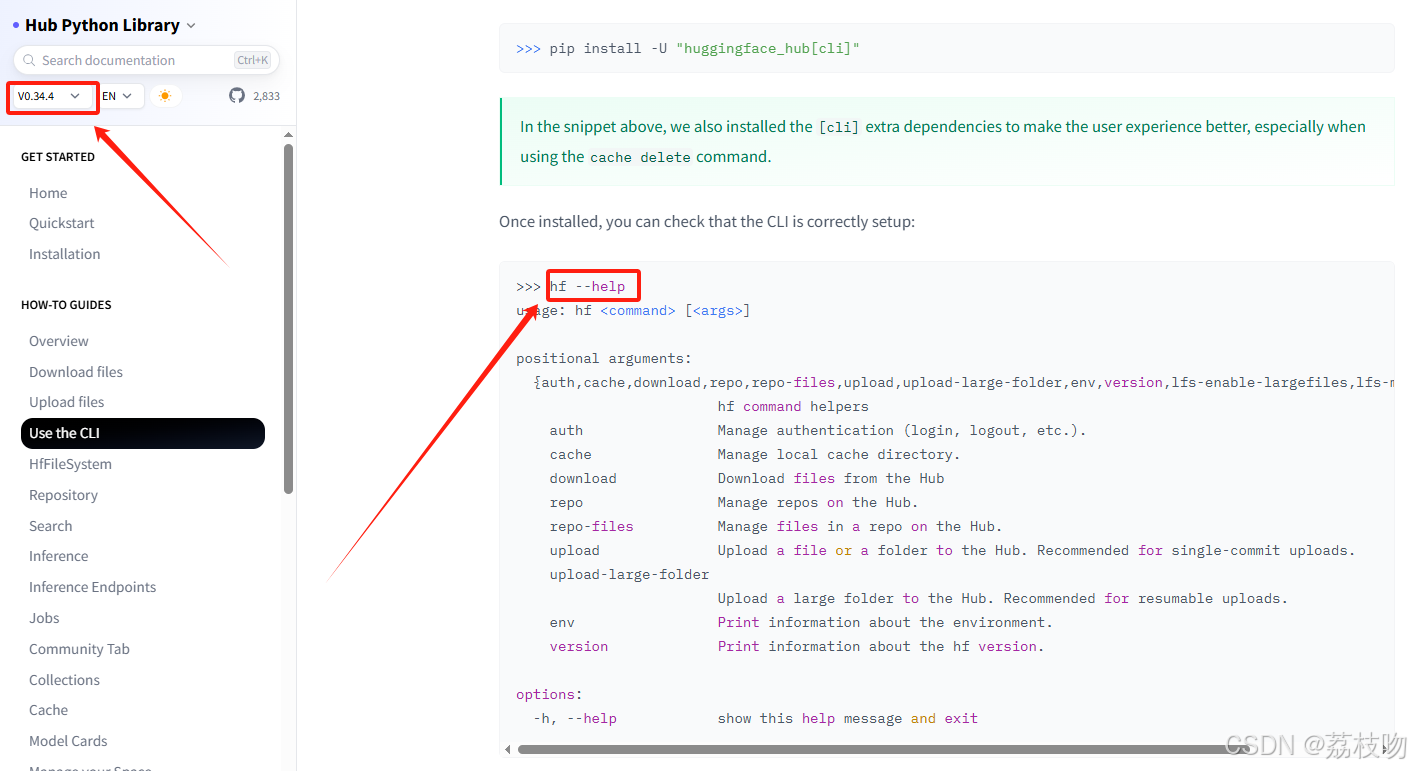Click the "-h, --help" option text
1412x771 pixels.
575,718
